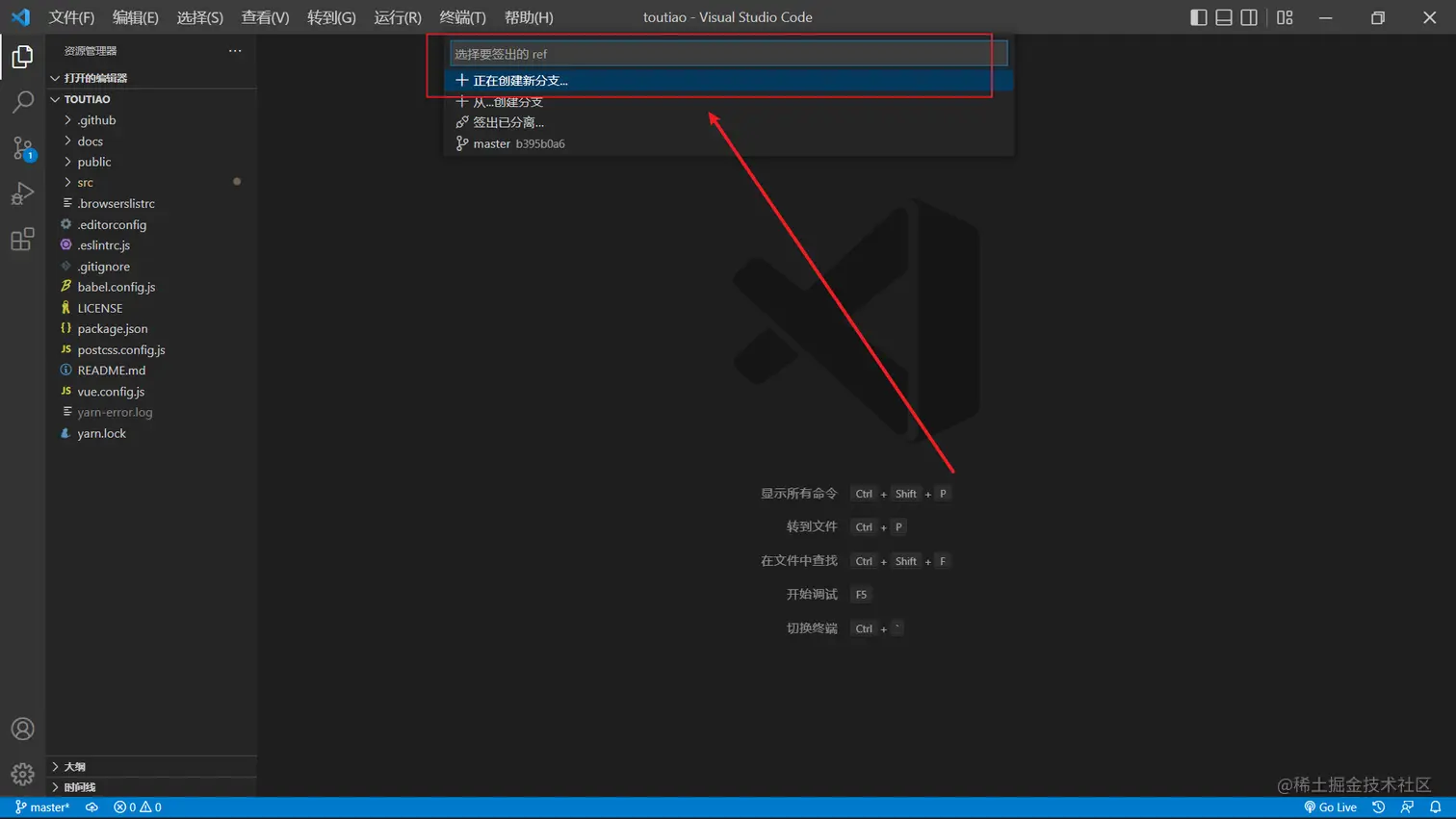Viewport: 1456px width, 819px height.
Task: Open the 选择(S) menu
Action: (x=199, y=17)
